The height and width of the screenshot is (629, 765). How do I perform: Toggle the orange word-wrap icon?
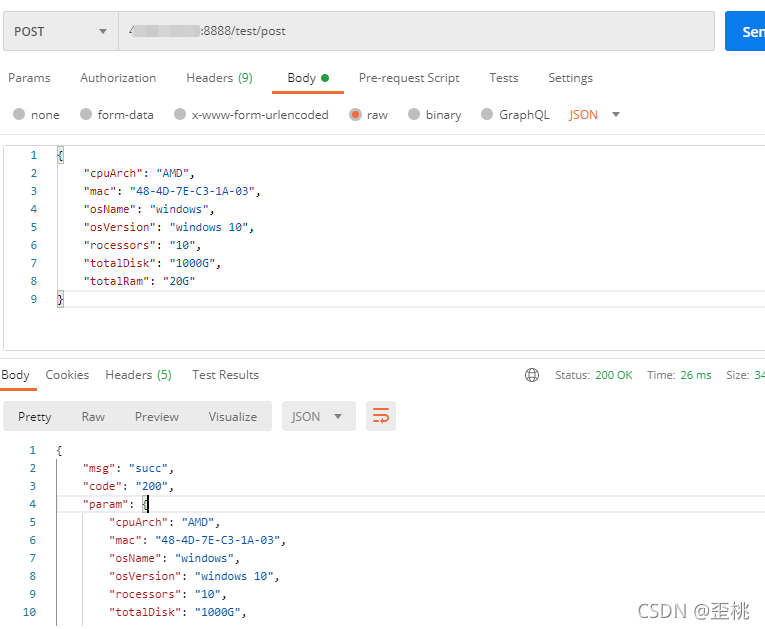[x=381, y=416]
